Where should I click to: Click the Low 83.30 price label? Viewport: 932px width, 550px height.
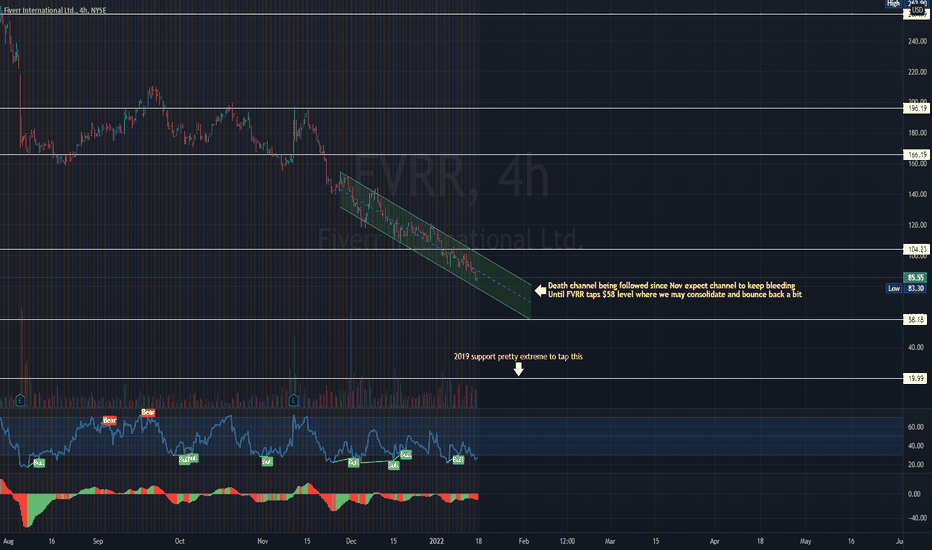pyautogui.click(x=906, y=288)
